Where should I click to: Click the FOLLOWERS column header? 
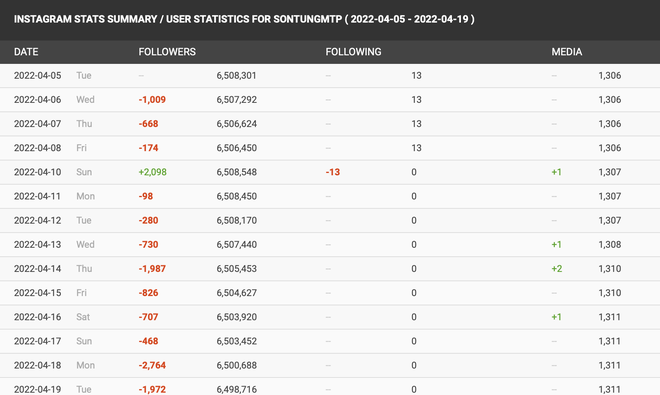[x=167, y=52]
